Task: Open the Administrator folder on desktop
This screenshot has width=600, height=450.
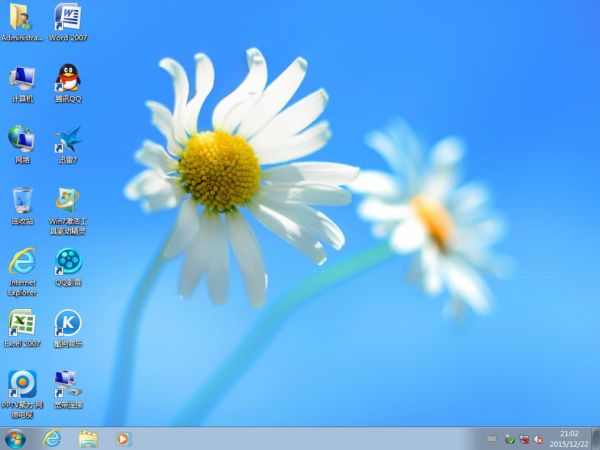Action: 21,18
